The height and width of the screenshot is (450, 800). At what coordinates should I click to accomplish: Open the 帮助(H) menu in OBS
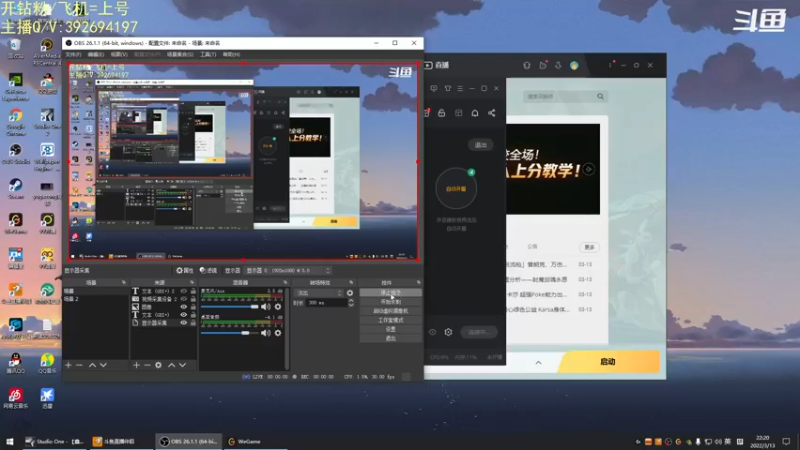(231, 54)
